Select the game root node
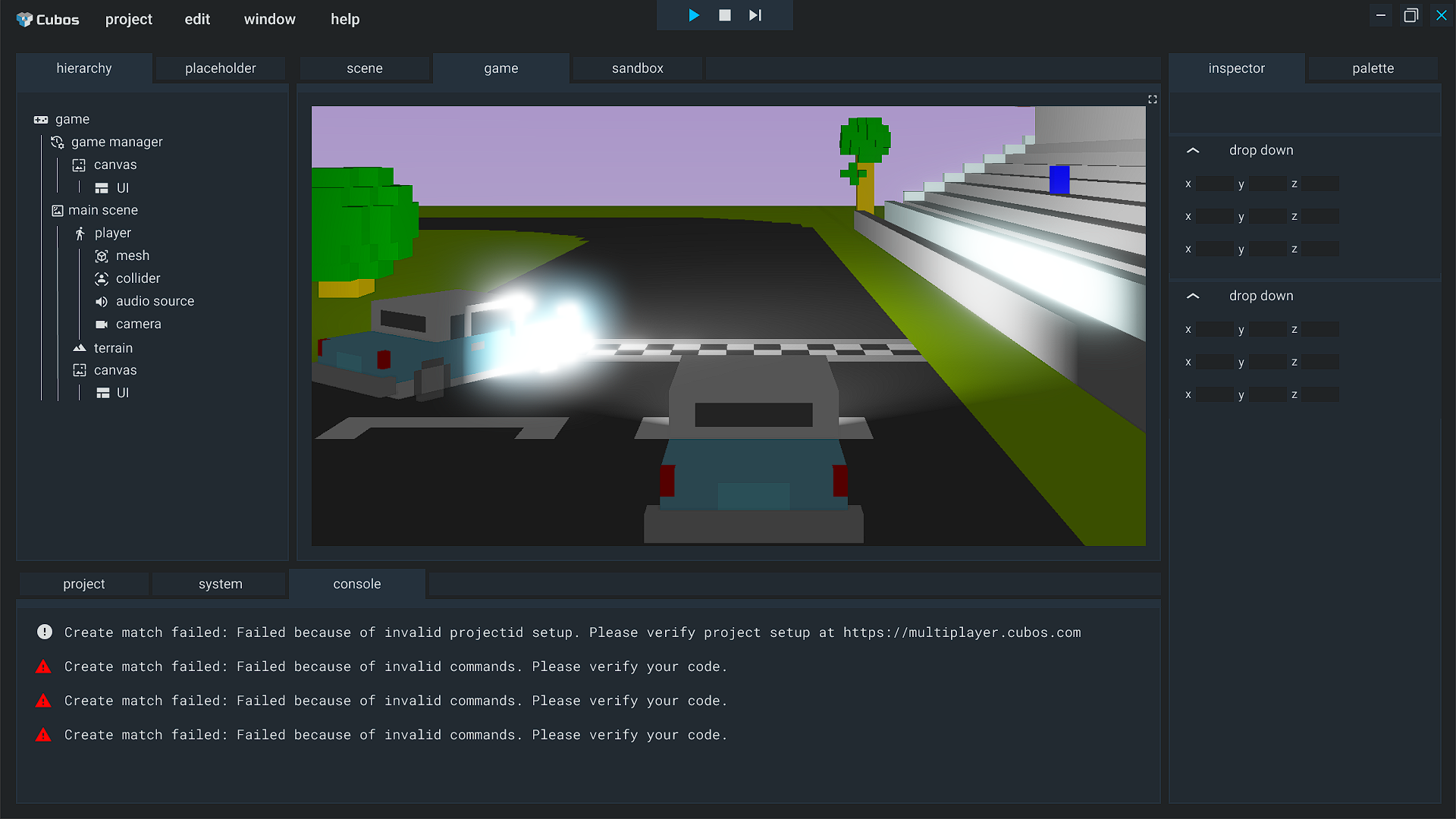 tap(72, 119)
